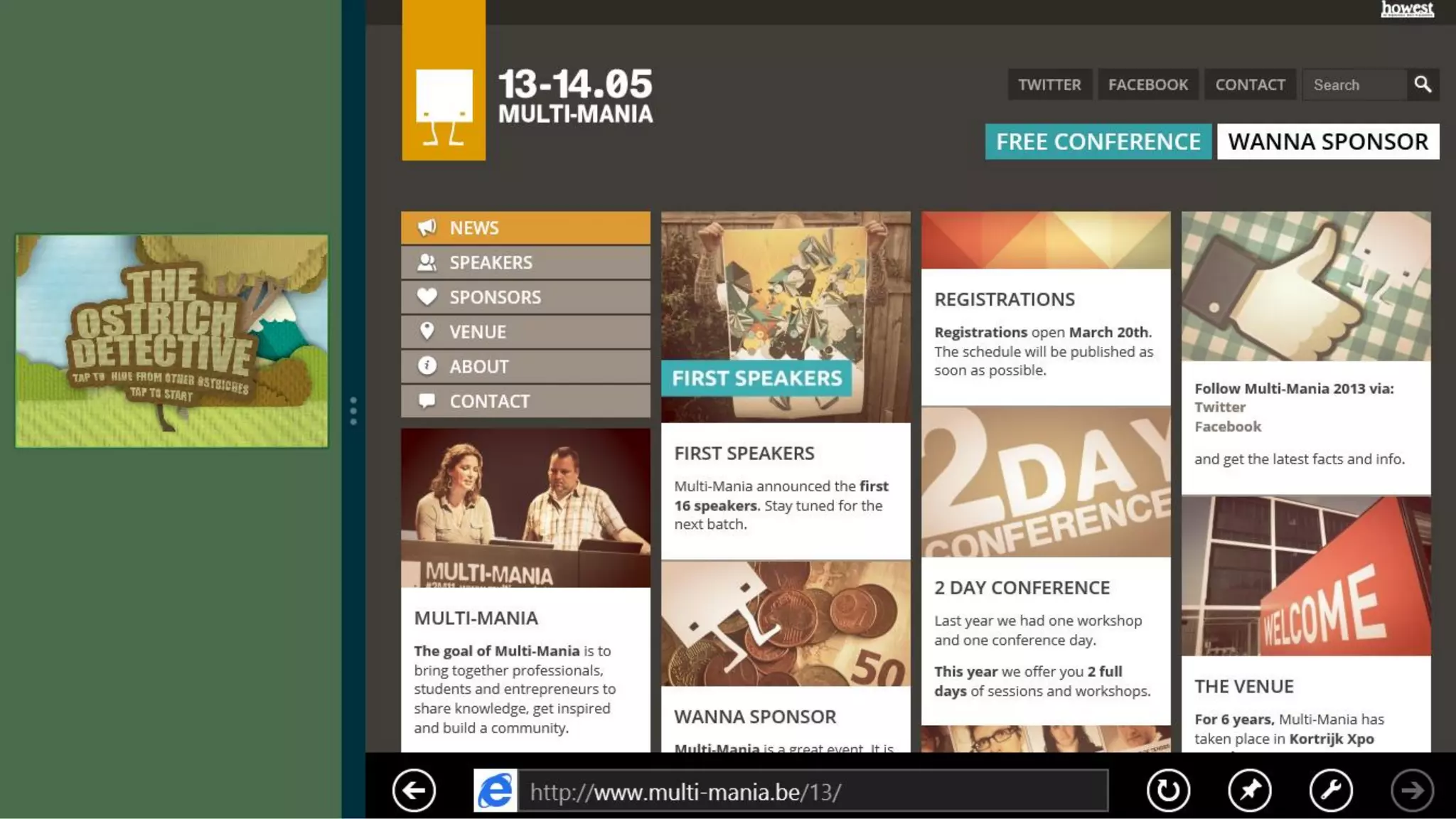Click the snap divider handle dots
The image size is (1456, 819).
(353, 411)
